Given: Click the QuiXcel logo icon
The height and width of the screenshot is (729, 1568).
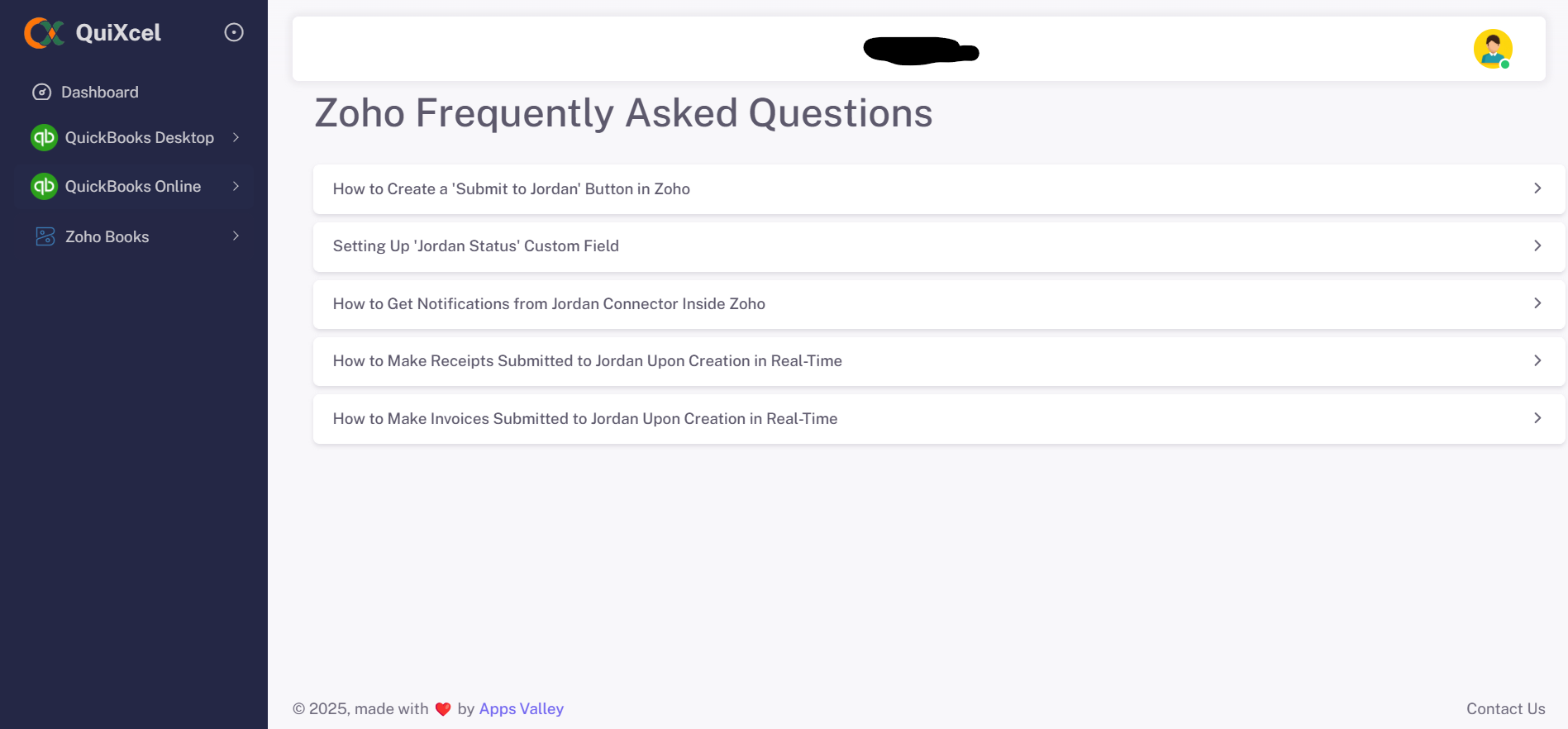Looking at the screenshot, I should click(x=44, y=33).
